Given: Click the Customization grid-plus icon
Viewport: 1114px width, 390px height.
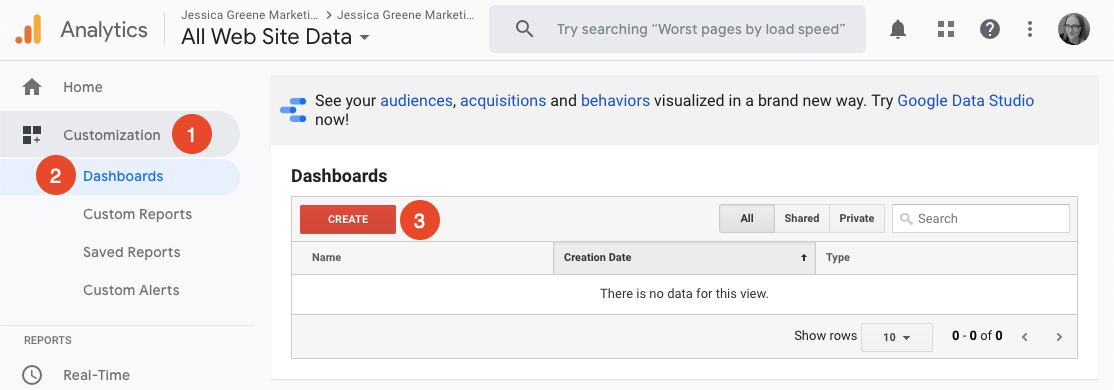Looking at the screenshot, I should click(x=32, y=135).
